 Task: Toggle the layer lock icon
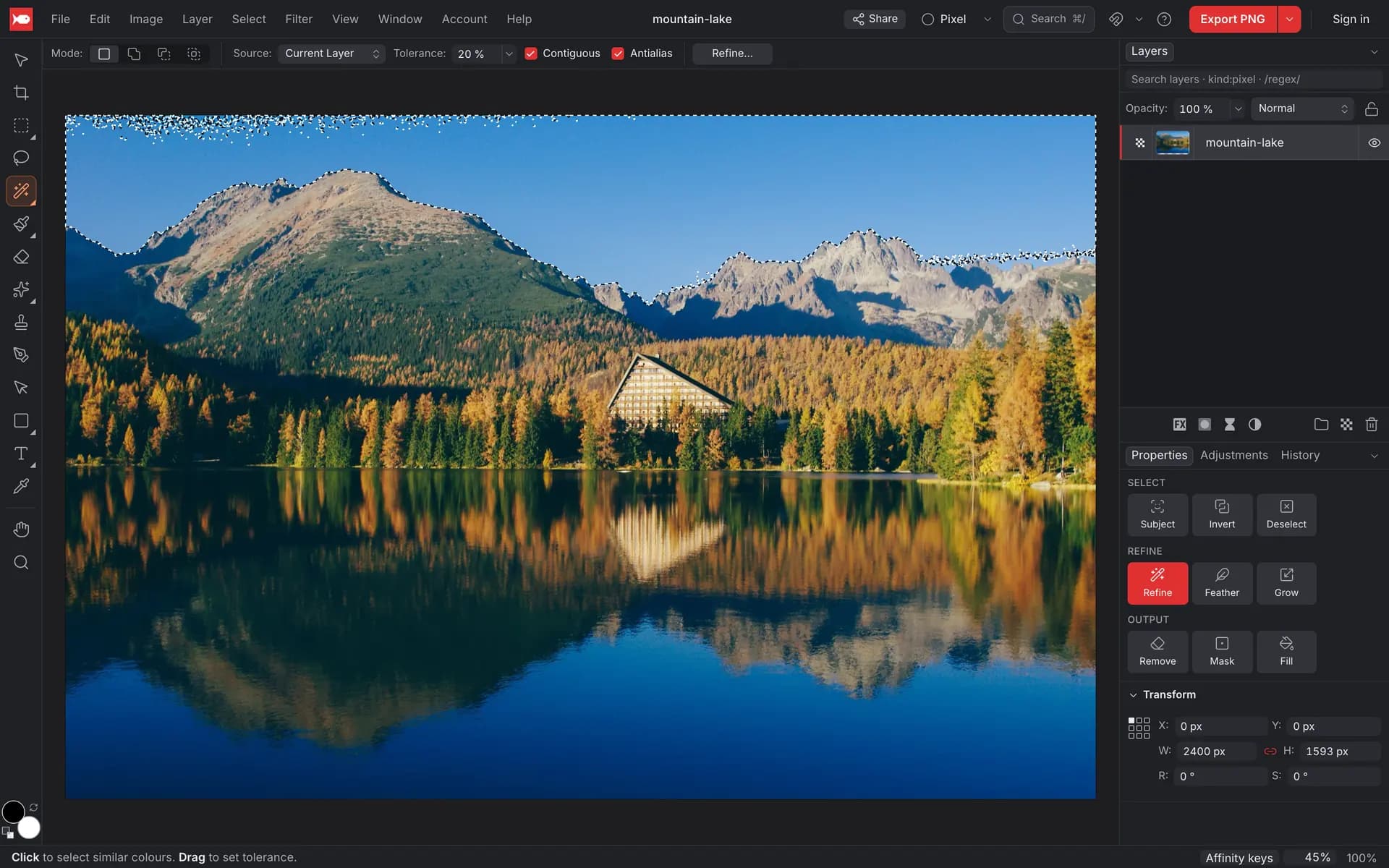click(1371, 109)
